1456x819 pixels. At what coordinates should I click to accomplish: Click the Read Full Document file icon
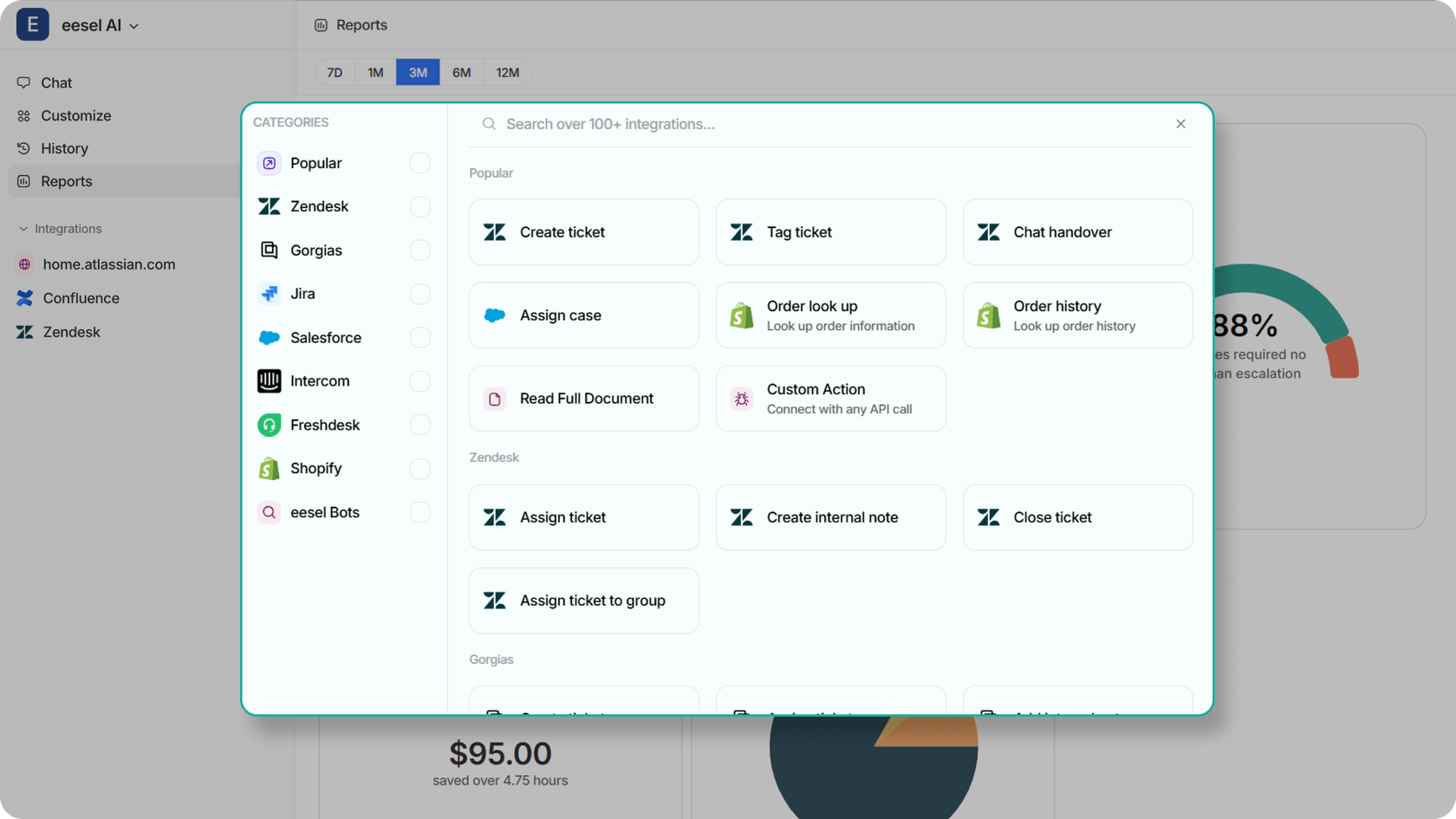point(494,399)
